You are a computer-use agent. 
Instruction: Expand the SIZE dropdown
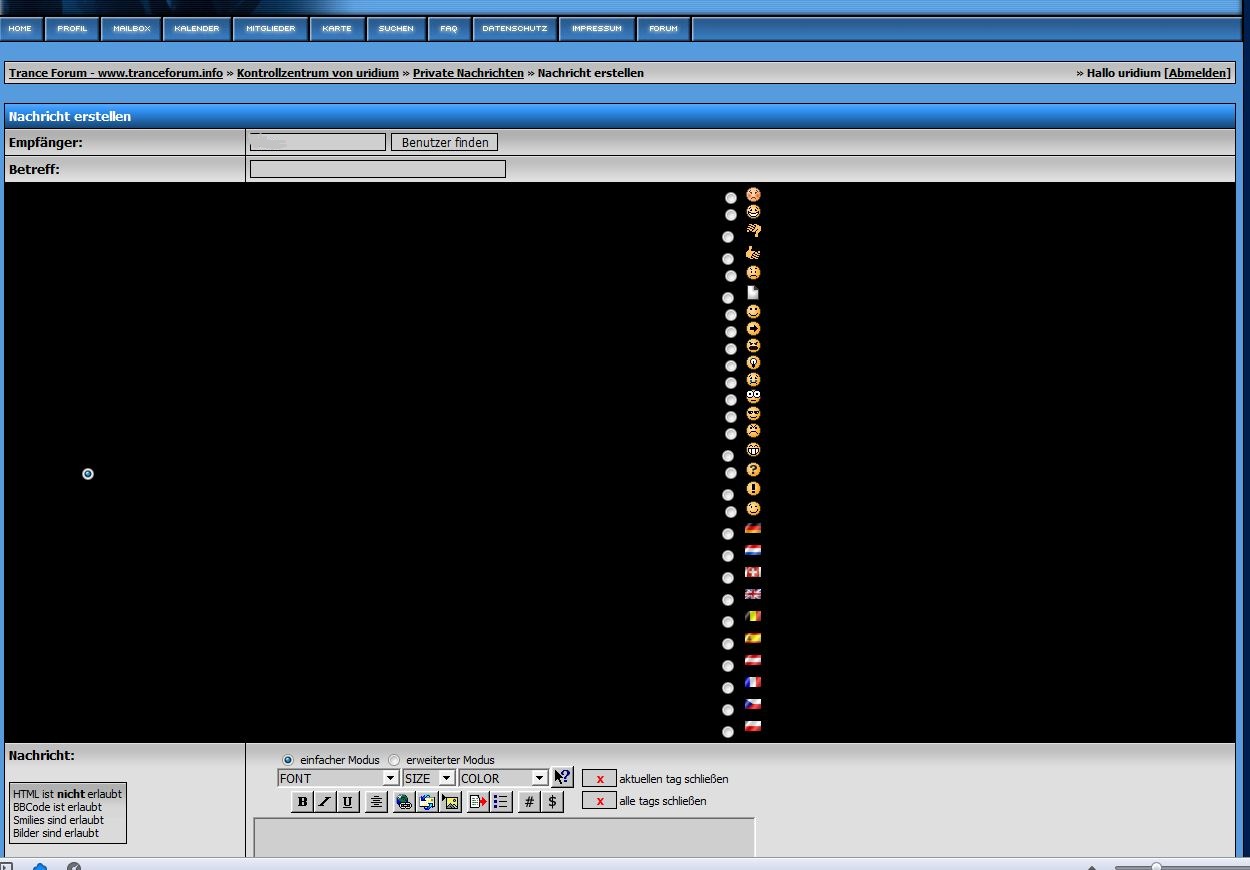[x=428, y=778]
